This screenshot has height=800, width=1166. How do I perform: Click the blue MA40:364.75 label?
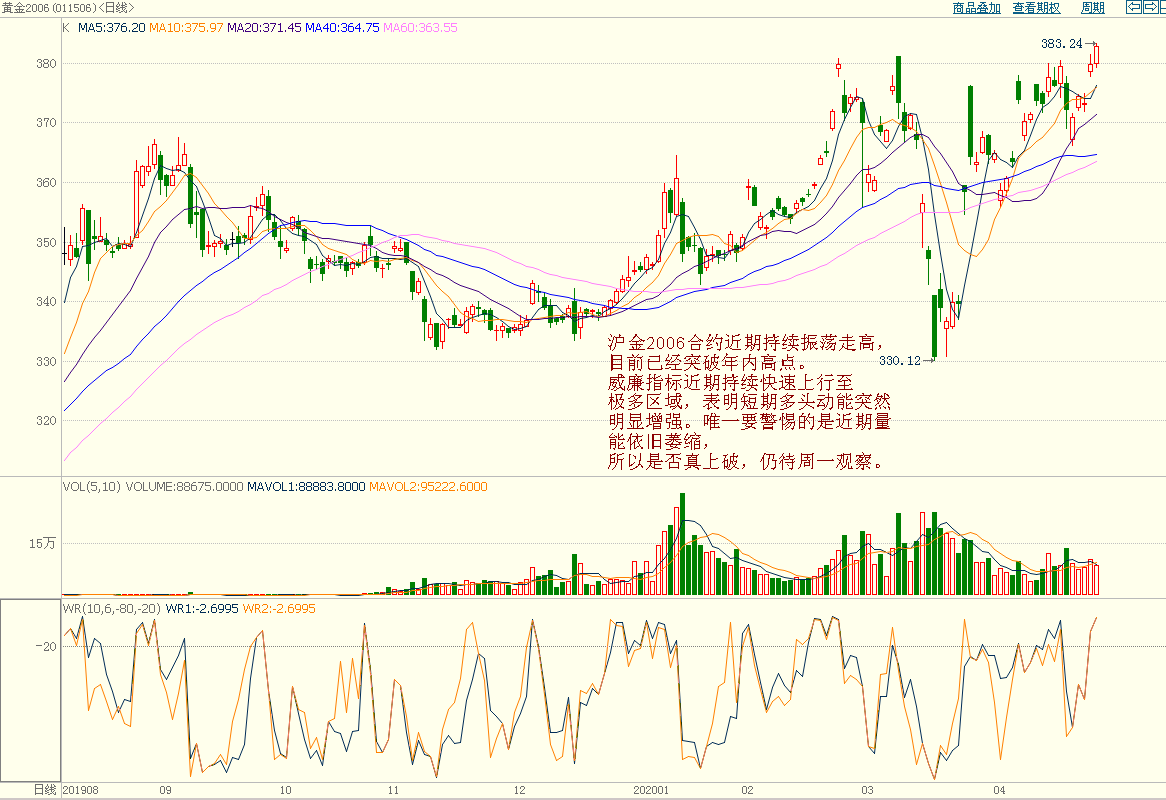tap(342, 28)
